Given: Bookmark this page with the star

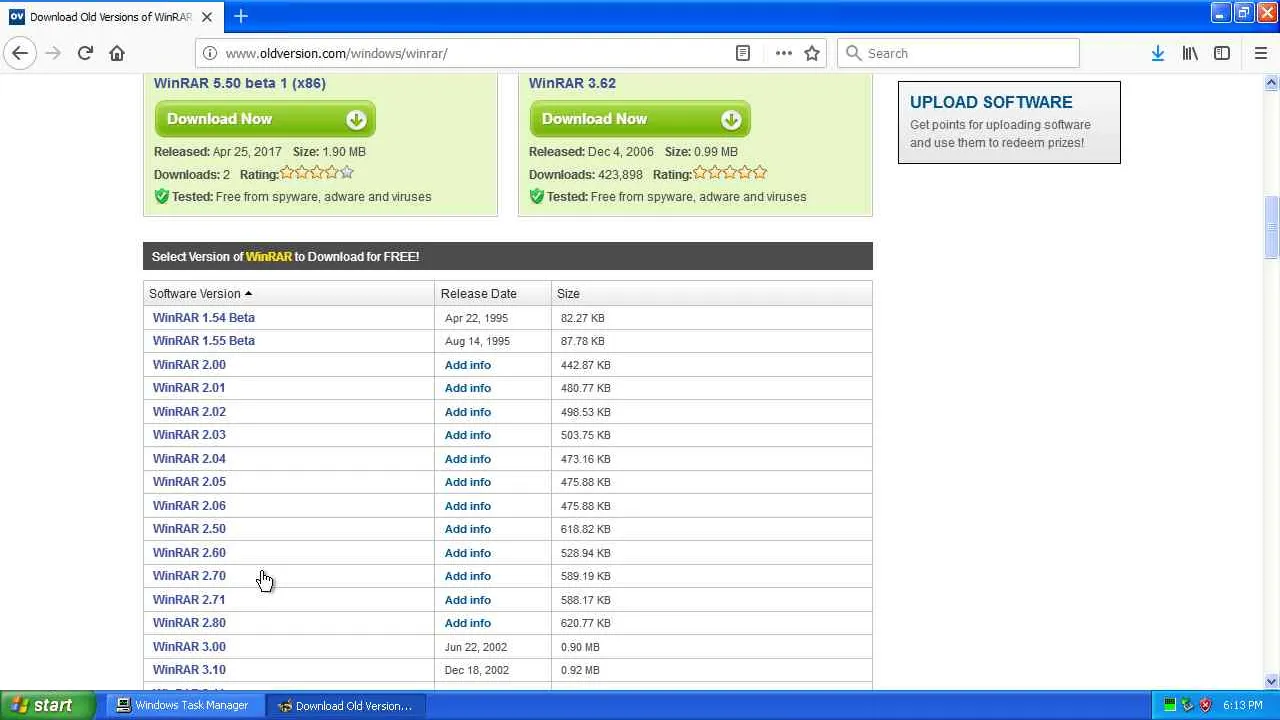Looking at the screenshot, I should click(812, 53).
